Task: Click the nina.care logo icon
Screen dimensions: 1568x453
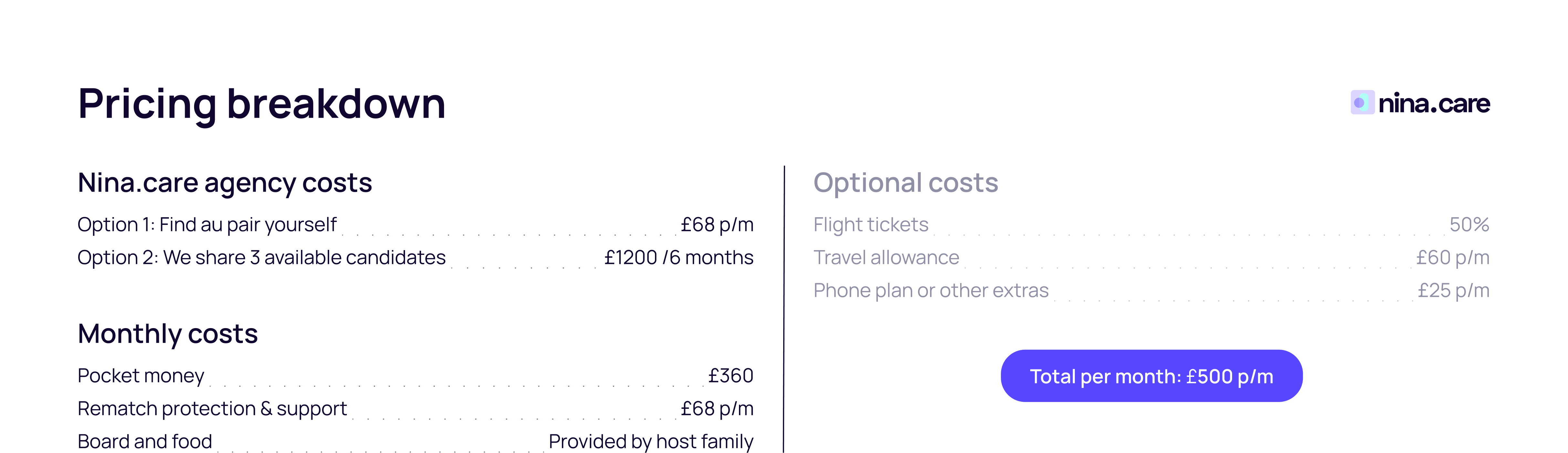Action: (1362, 103)
